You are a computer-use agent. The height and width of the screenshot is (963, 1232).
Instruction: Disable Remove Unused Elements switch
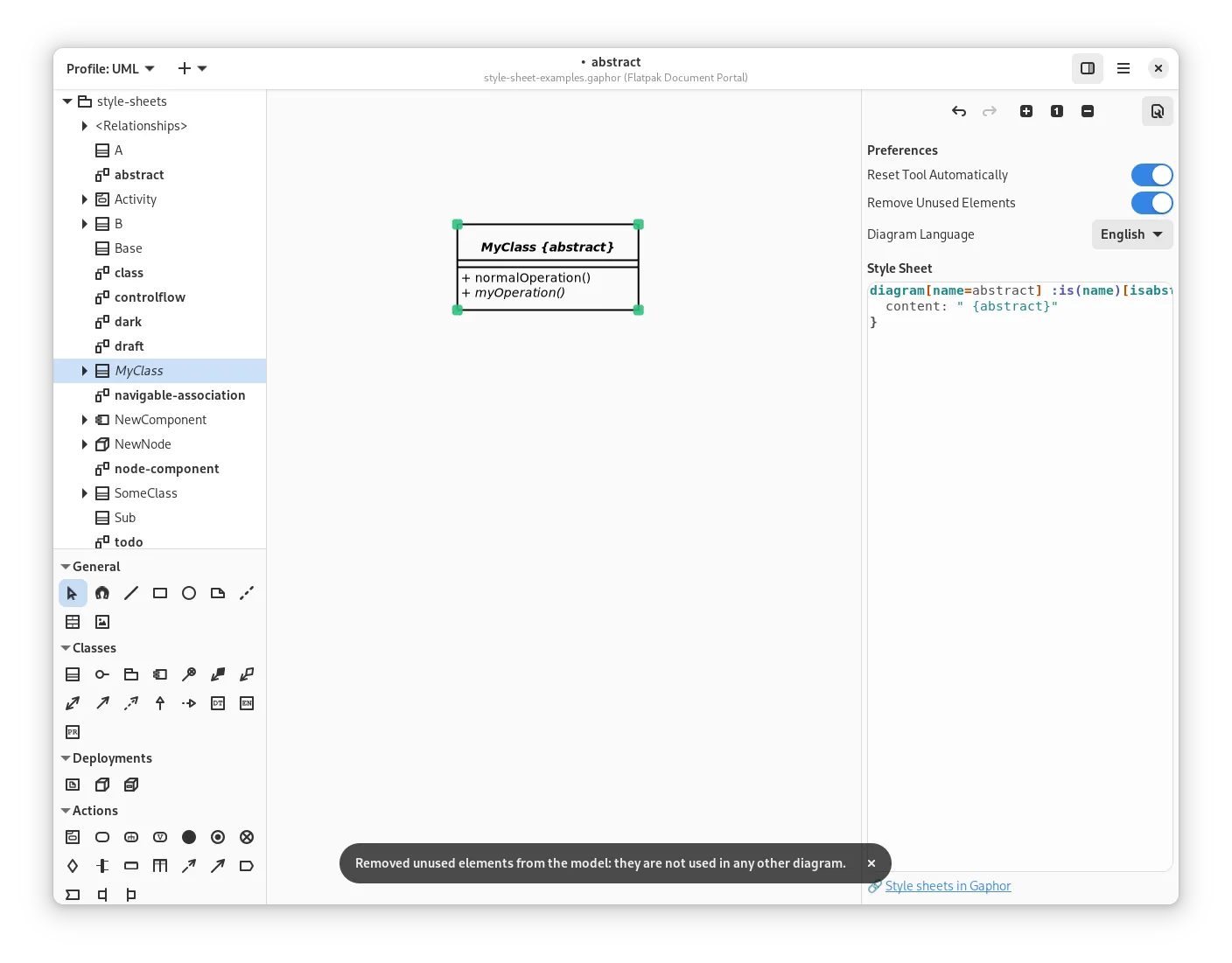pyautogui.click(x=1151, y=203)
